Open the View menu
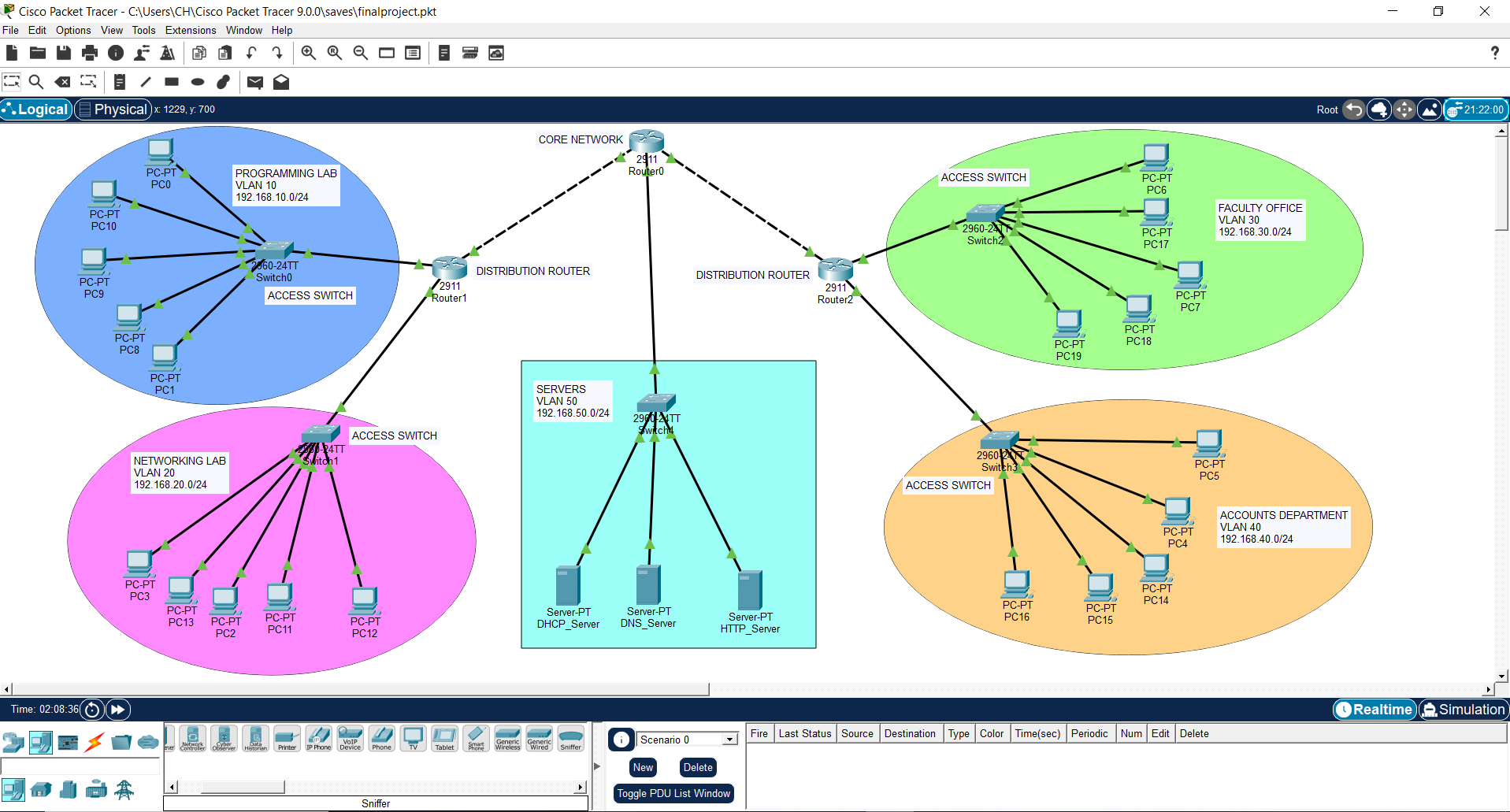The image size is (1510, 812). tap(112, 30)
